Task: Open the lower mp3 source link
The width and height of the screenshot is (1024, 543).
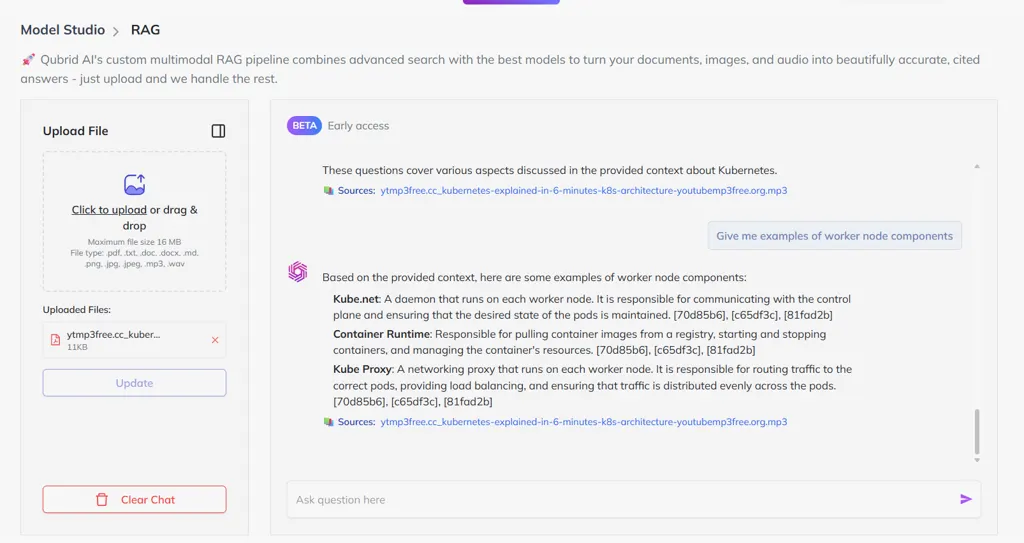Action: click(584, 422)
